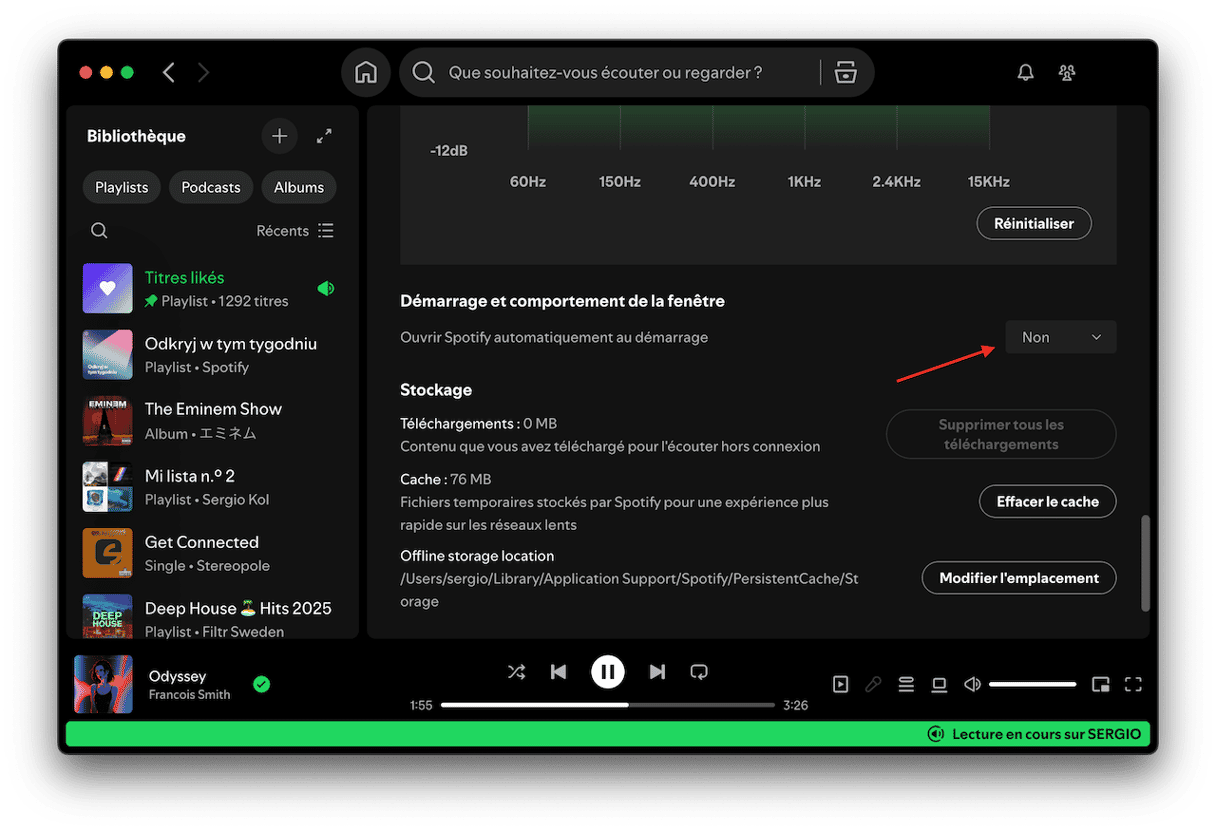Click the Browse icon in search bar
This screenshot has width=1216, height=831.
846,72
